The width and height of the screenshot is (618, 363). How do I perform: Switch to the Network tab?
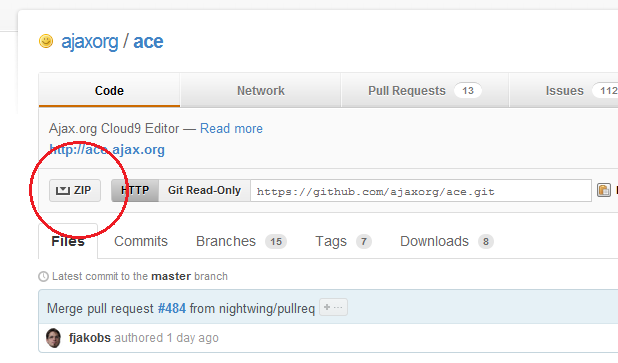pos(261,90)
